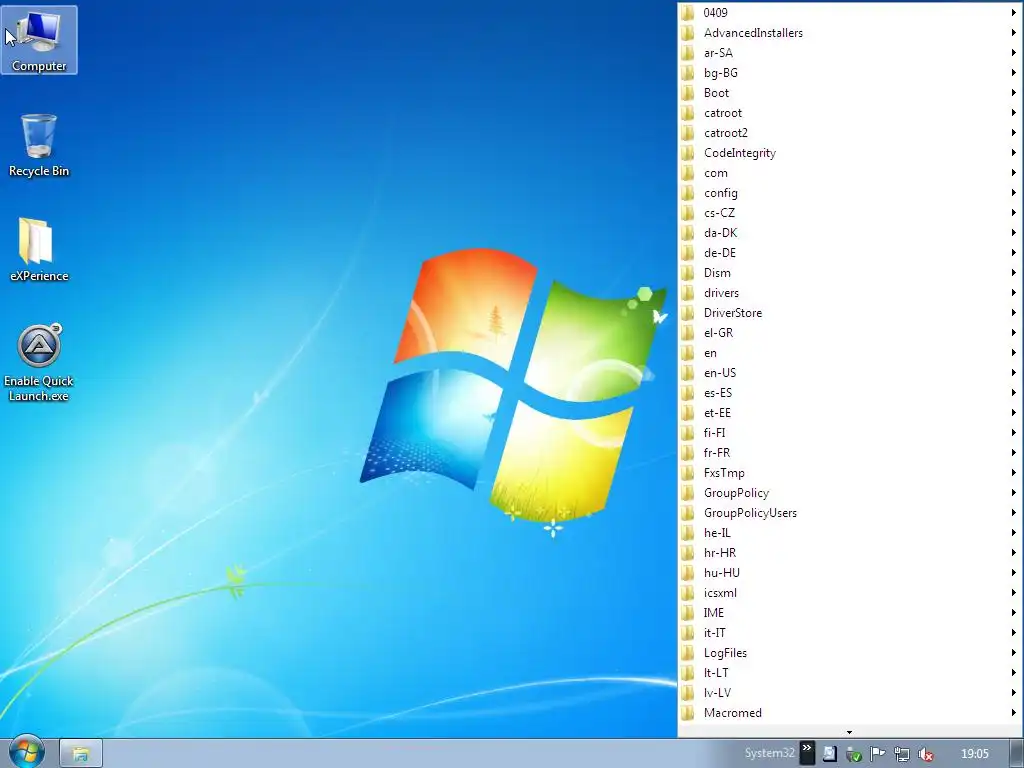Click the es-ES folder icon

coord(687,392)
